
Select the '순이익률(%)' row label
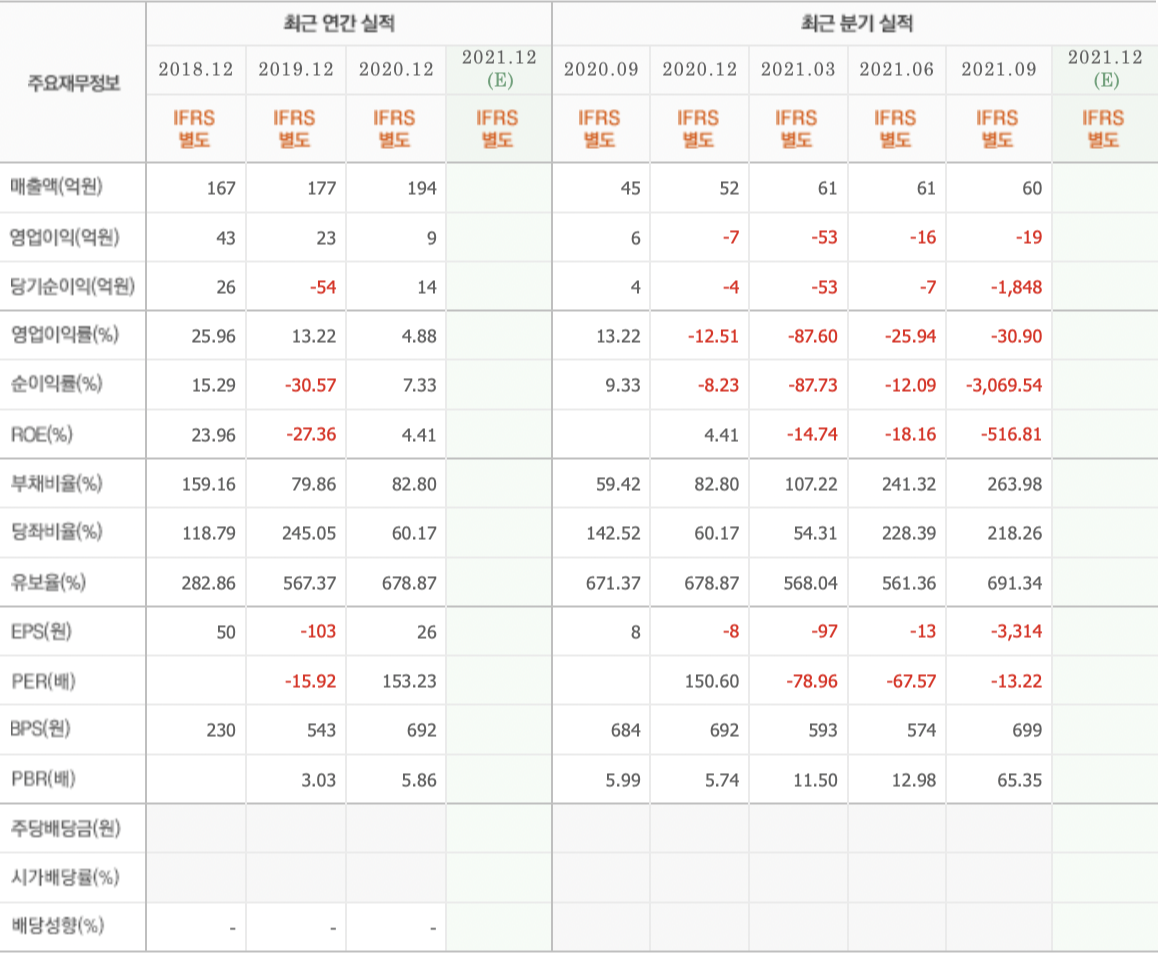(x=56, y=384)
